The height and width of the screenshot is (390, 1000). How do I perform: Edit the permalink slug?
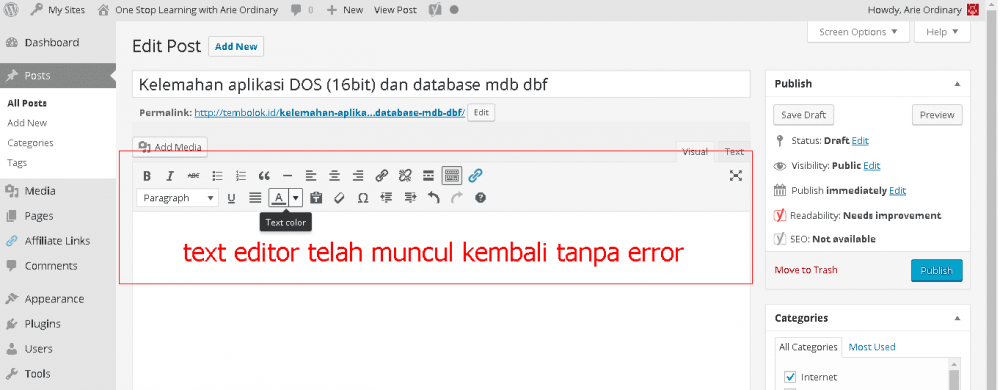481,113
